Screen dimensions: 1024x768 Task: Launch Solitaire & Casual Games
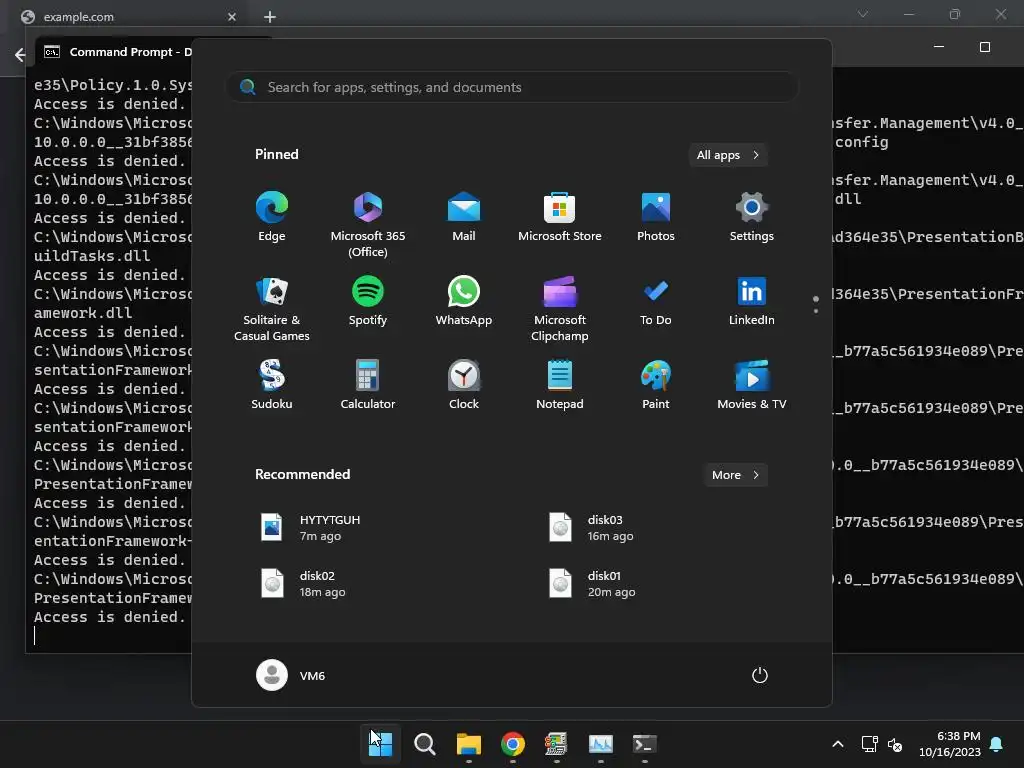click(272, 309)
